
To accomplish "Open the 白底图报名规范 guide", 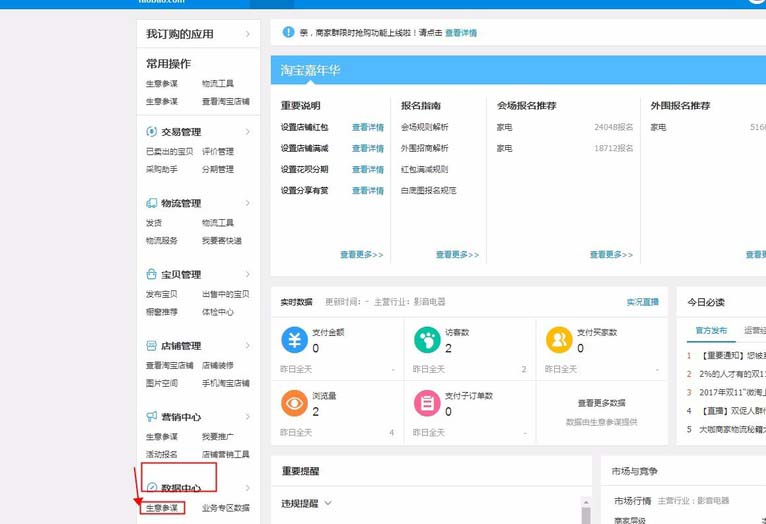I will pos(428,190).
